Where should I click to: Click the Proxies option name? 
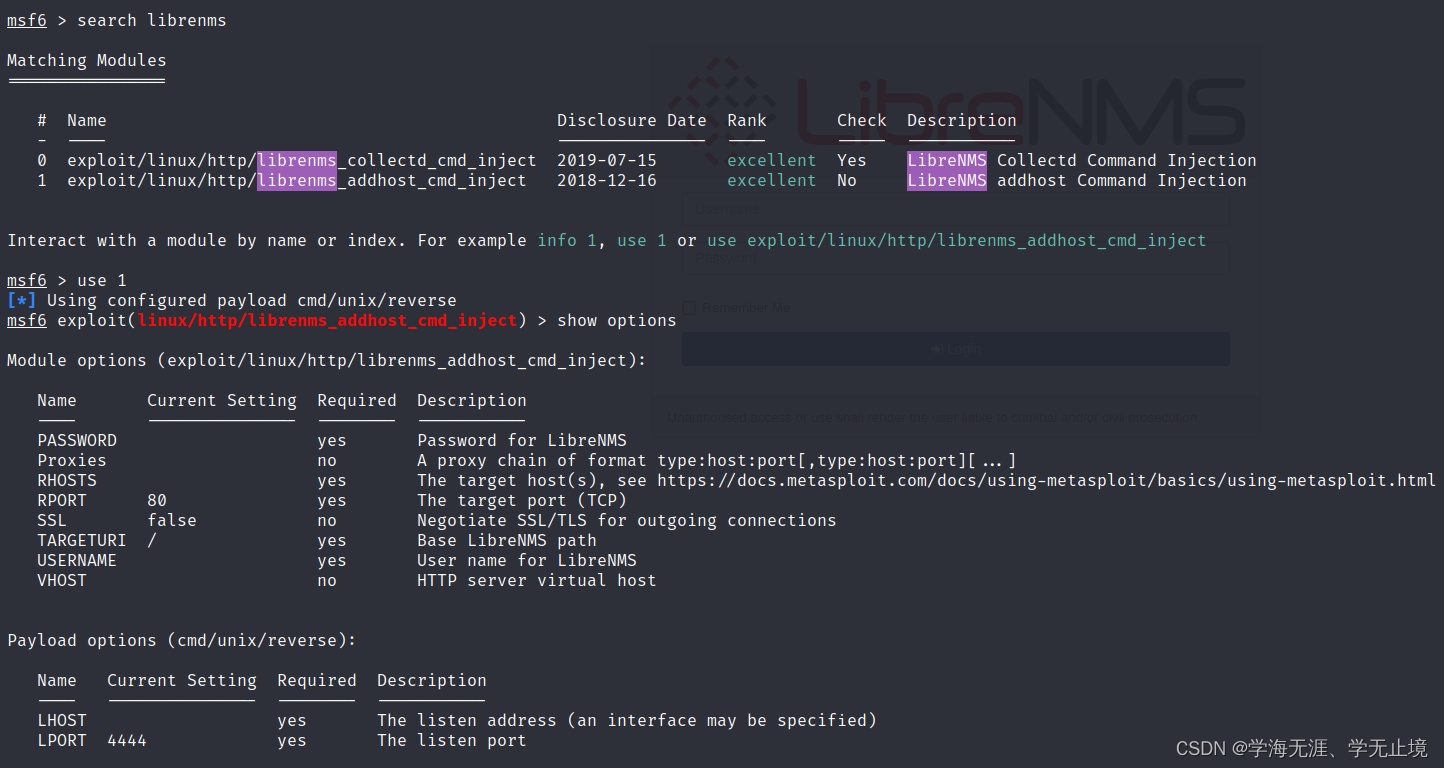72,461
